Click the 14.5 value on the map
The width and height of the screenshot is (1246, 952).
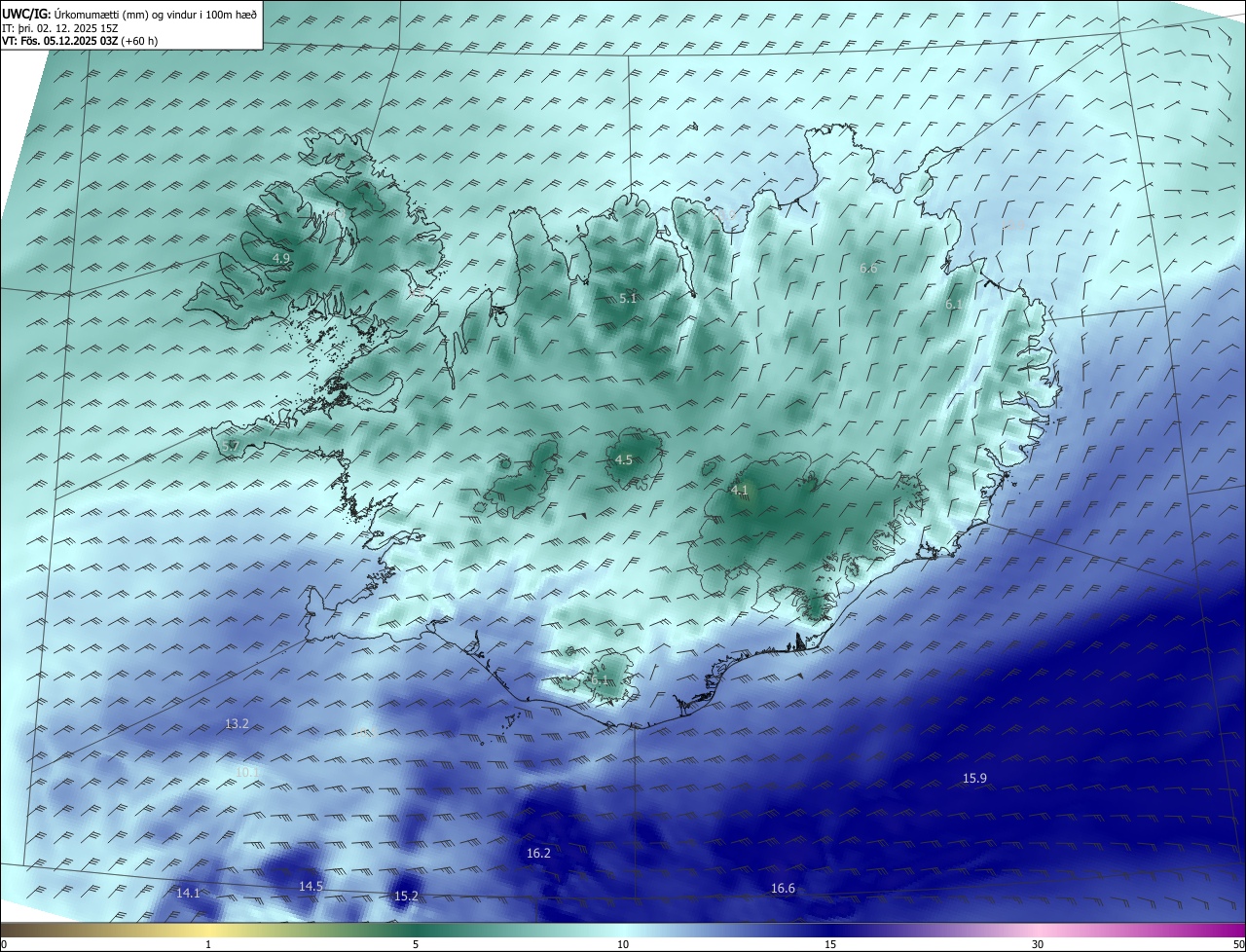click(311, 886)
